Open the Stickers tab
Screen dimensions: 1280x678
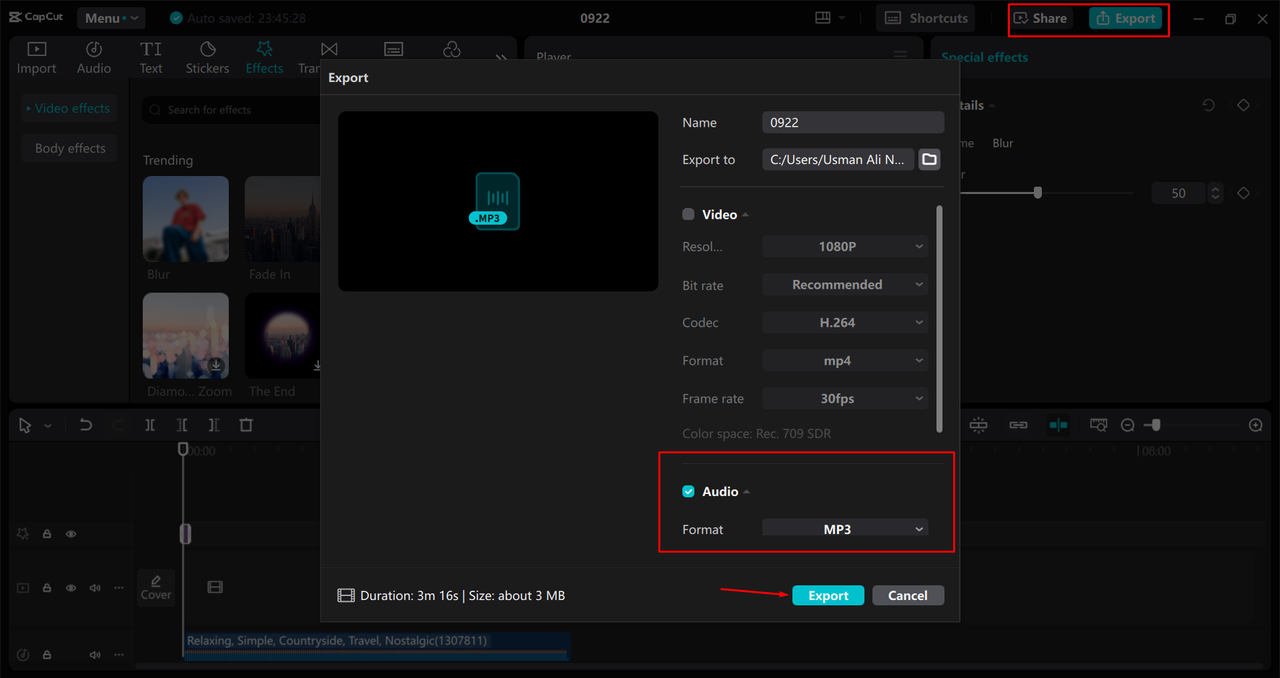pyautogui.click(x=207, y=58)
